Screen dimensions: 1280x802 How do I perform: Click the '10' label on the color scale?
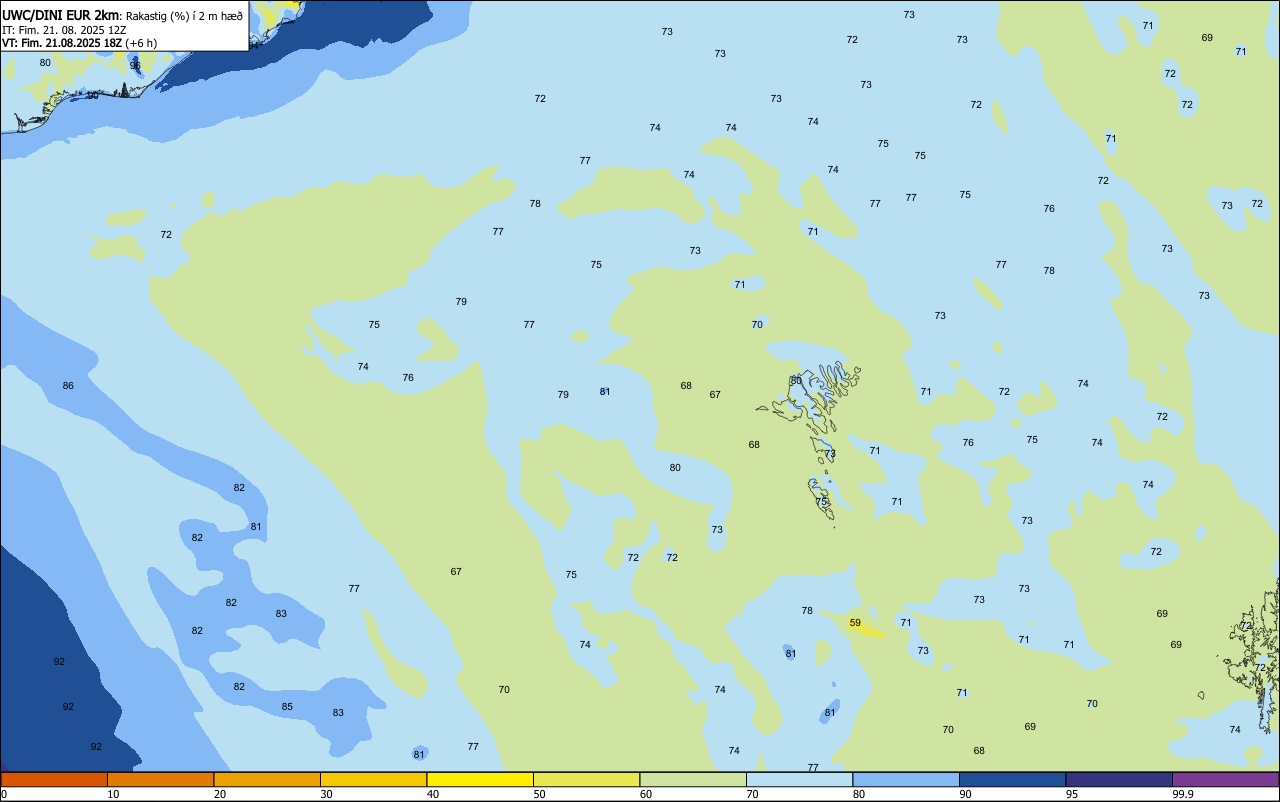pos(113,794)
